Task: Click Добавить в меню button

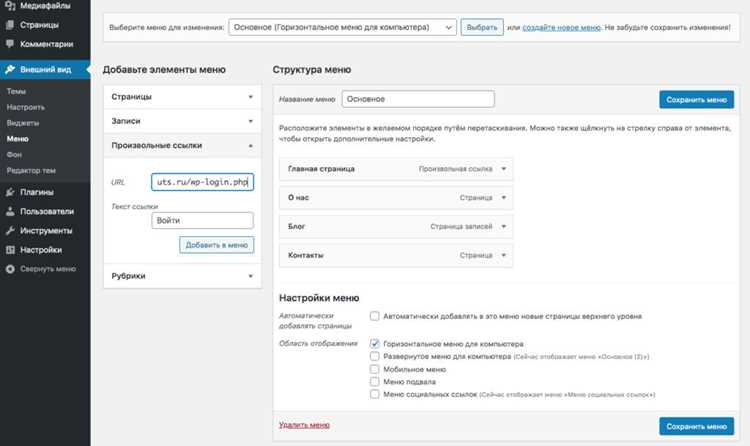Action: click(217, 245)
